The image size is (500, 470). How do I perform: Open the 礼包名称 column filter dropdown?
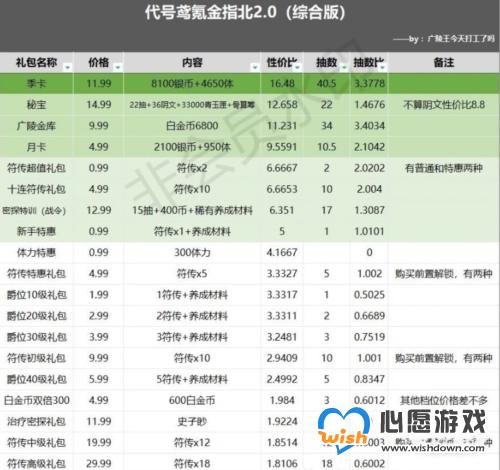click(x=68, y=68)
